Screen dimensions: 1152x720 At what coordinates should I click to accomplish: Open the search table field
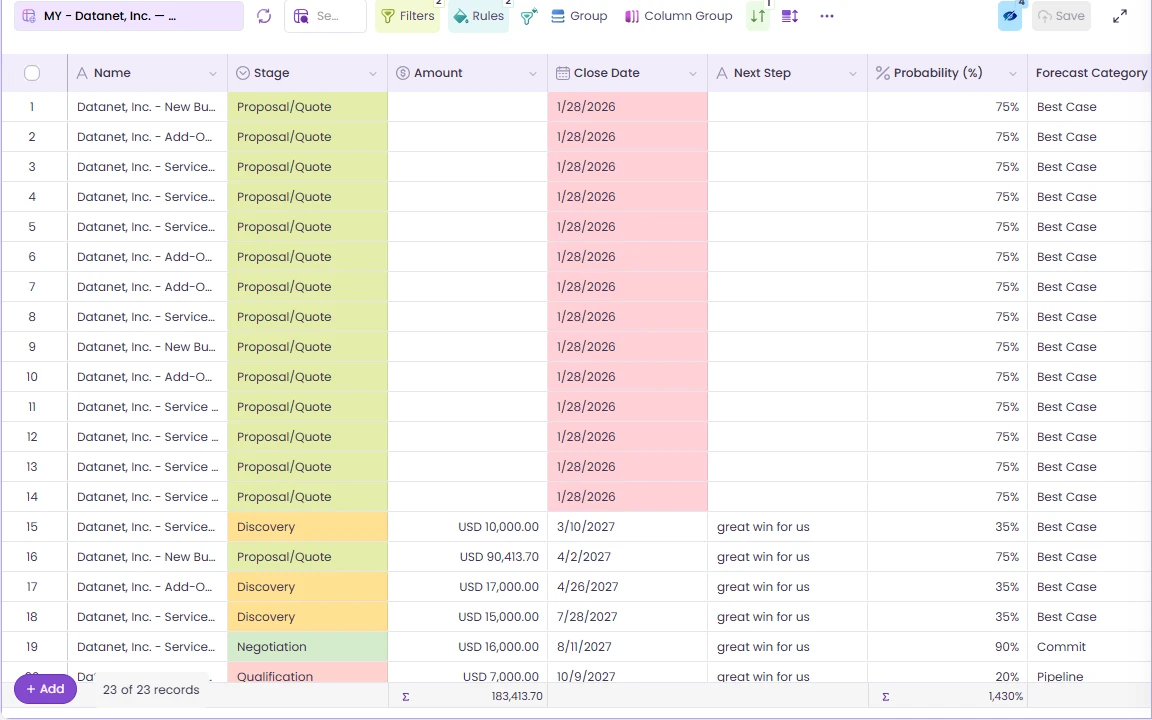[x=325, y=16]
